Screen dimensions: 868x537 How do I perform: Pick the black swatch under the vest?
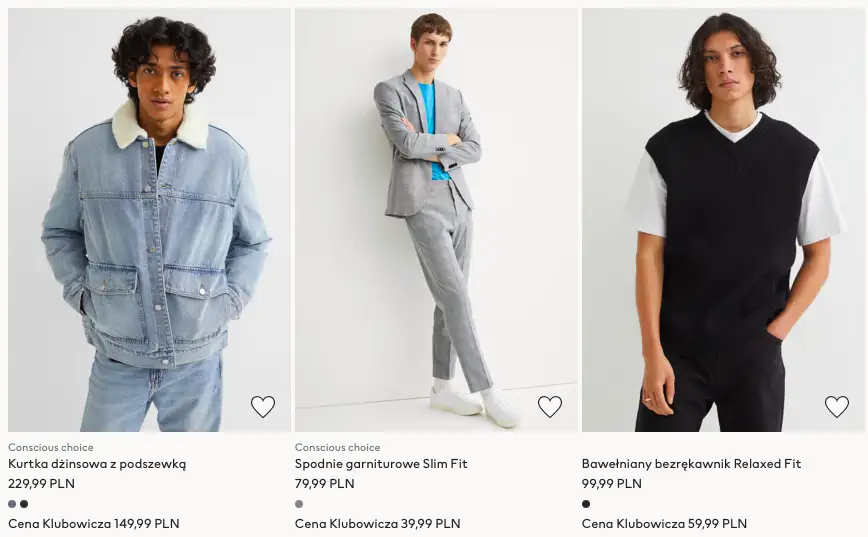click(586, 504)
